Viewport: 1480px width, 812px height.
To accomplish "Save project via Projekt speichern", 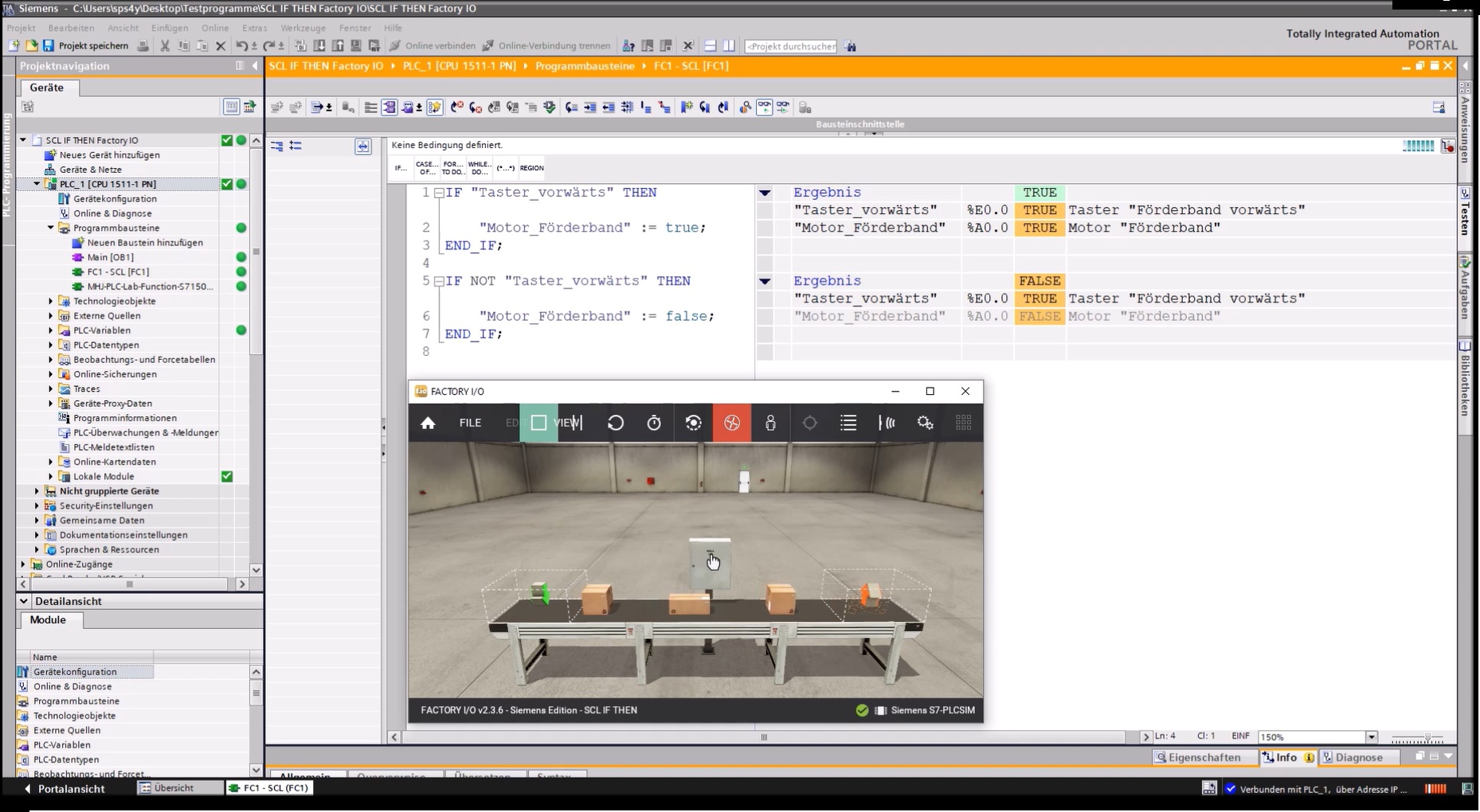I will click(x=85, y=45).
